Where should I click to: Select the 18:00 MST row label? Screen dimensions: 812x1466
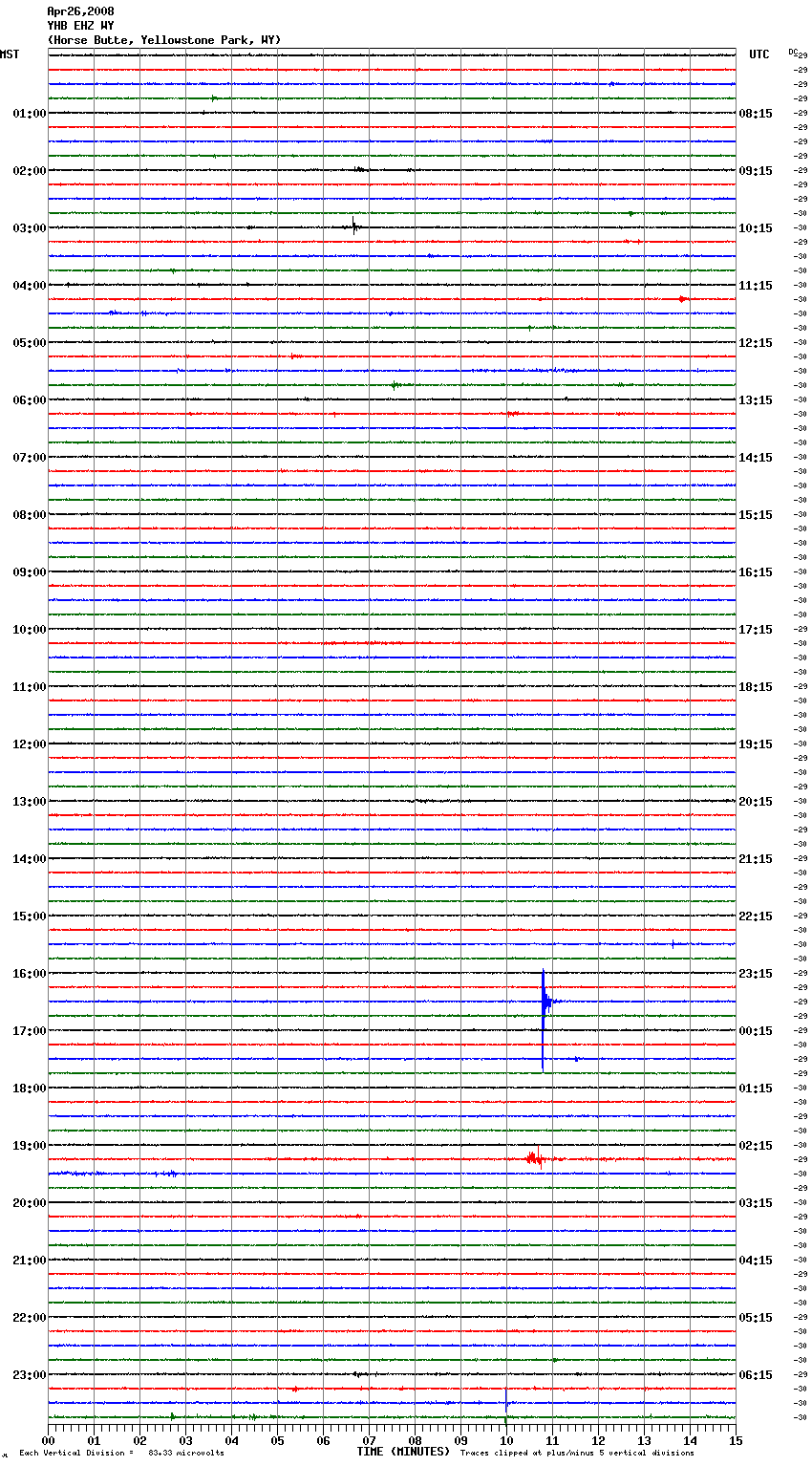30,1089
